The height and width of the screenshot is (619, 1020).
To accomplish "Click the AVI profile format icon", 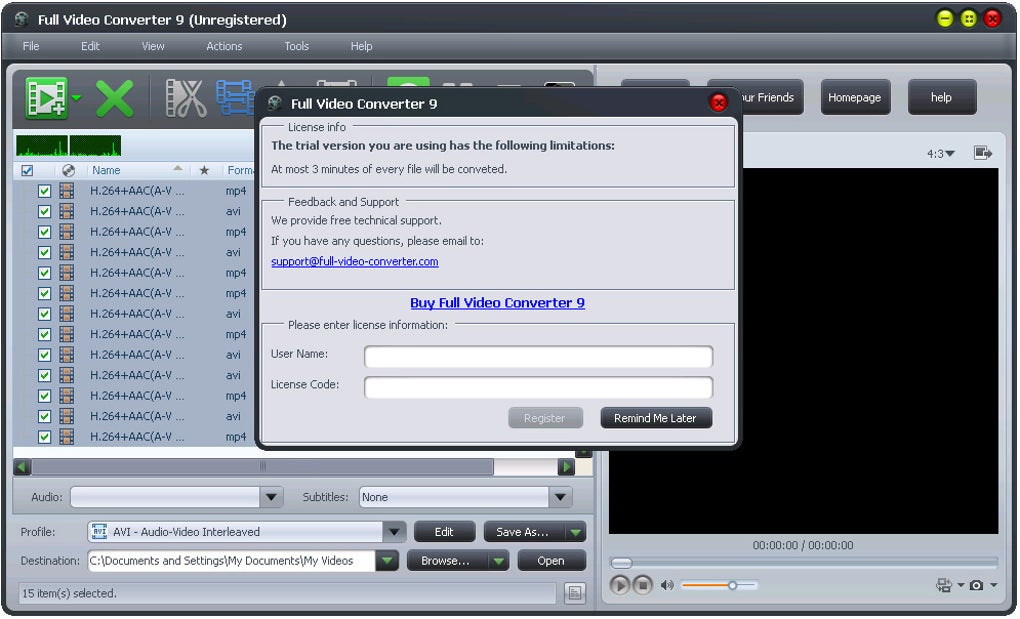I will pyautogui.click(x=100, y=531).
